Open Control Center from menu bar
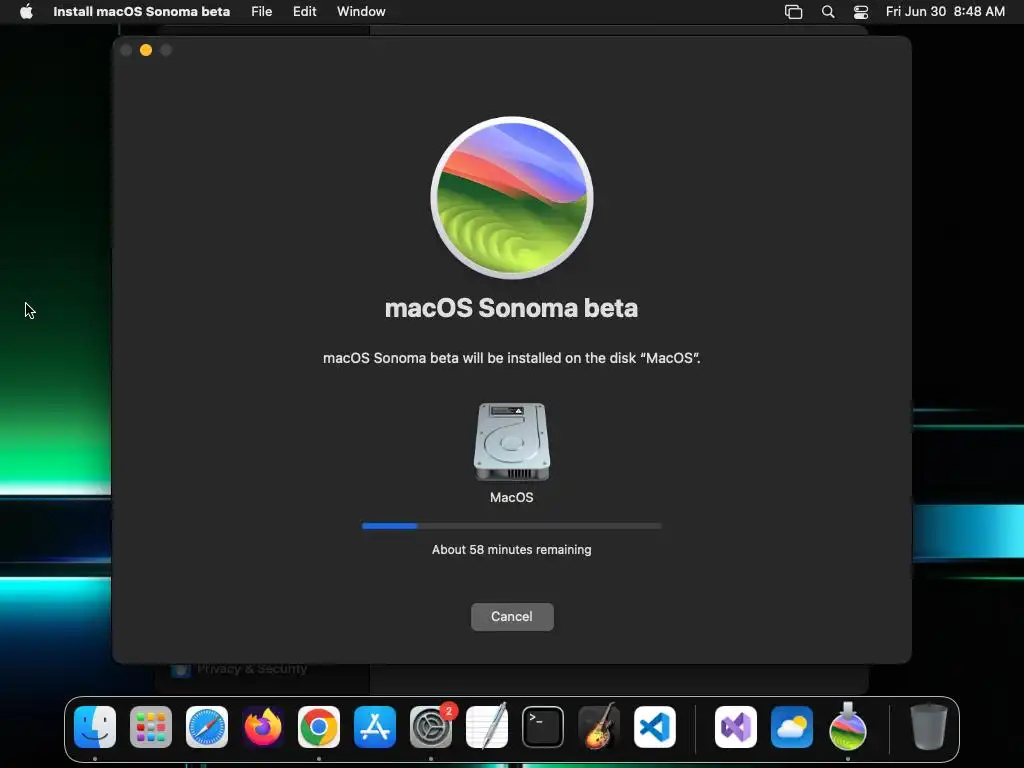The height and width of the screenshot is (768, 1024). coord(861,12)
